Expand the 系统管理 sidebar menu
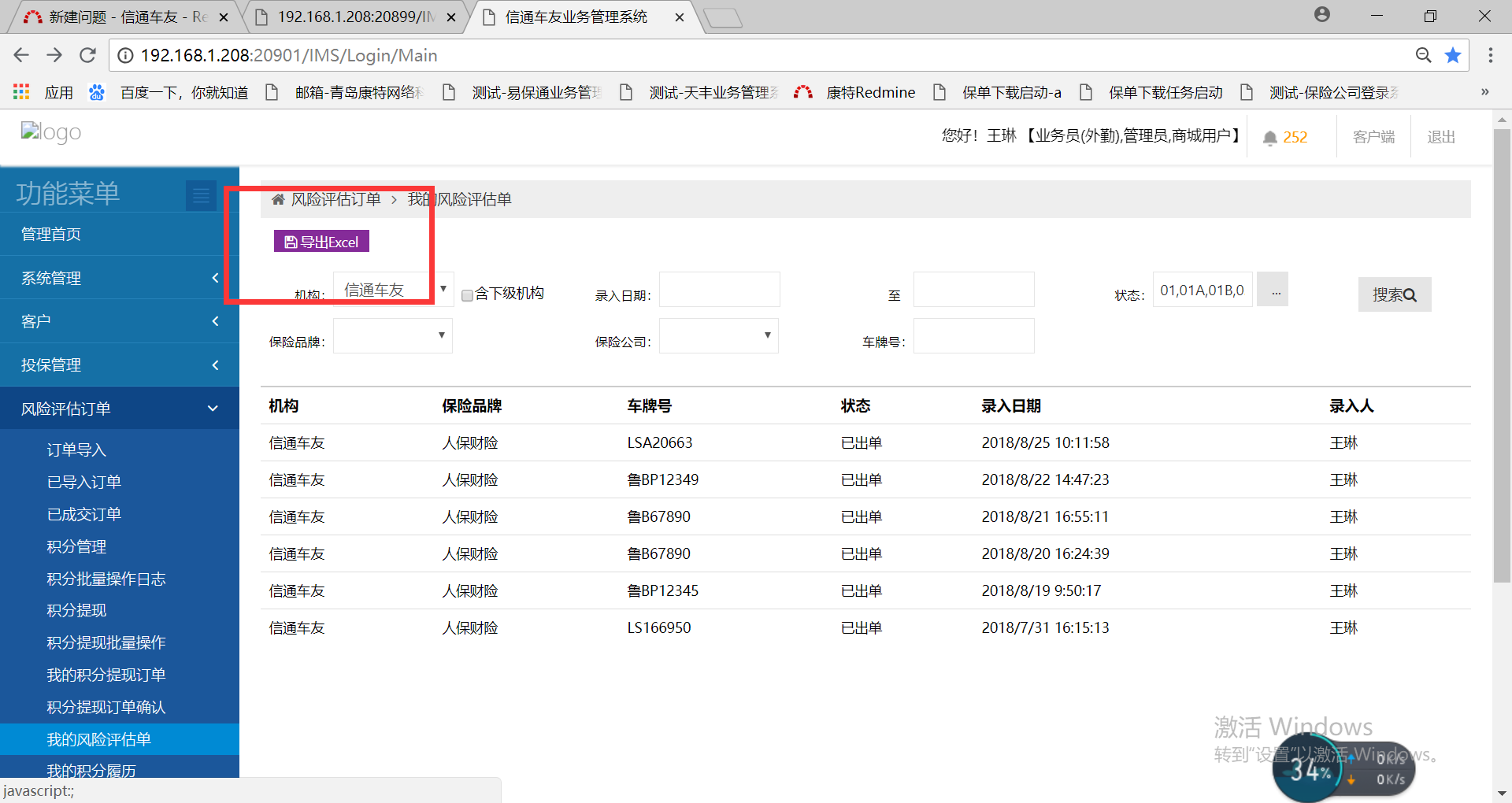Screen dimensions: 1512x803 (120, 278)
